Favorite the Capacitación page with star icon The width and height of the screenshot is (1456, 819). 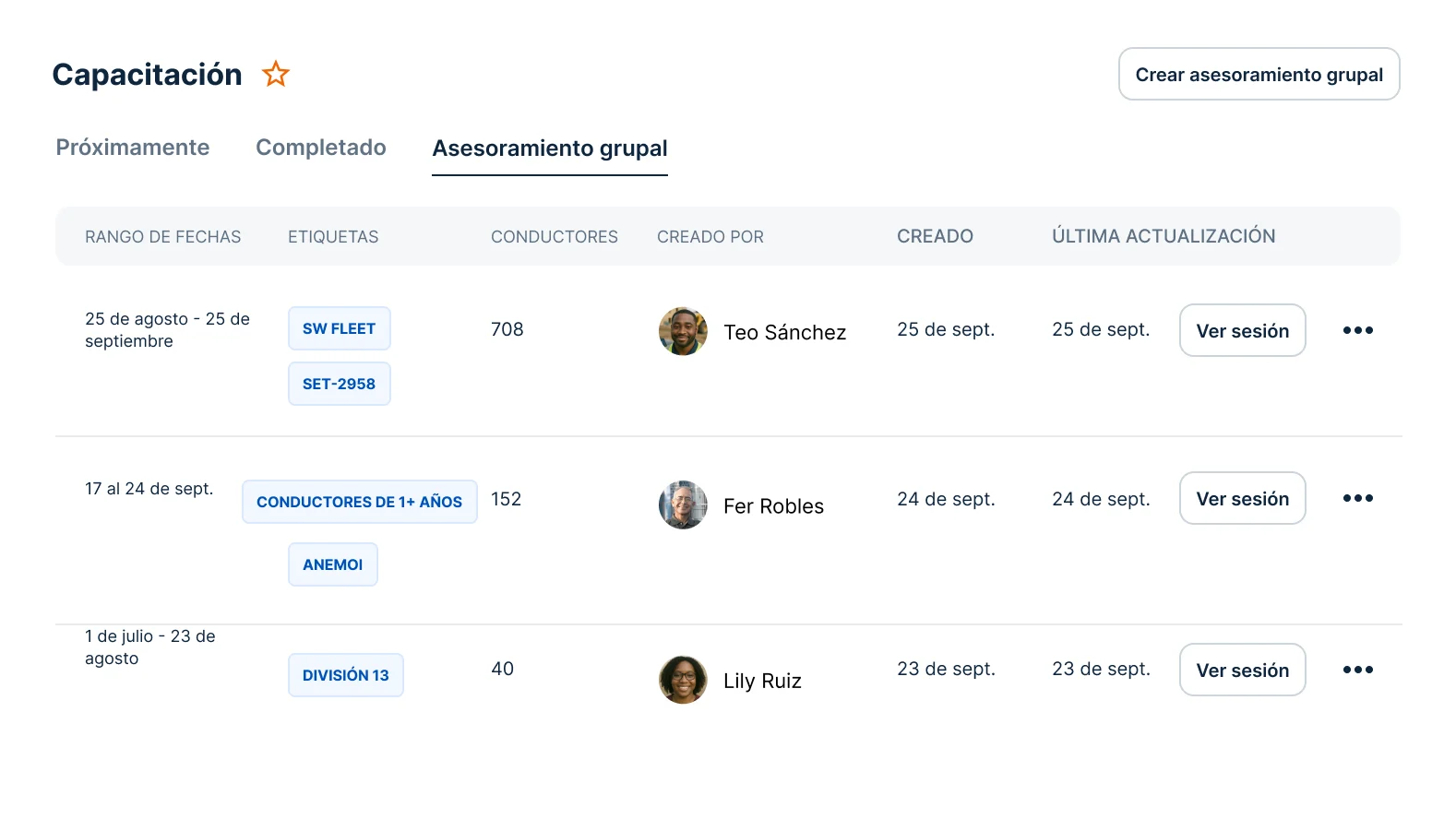point(276,74)
